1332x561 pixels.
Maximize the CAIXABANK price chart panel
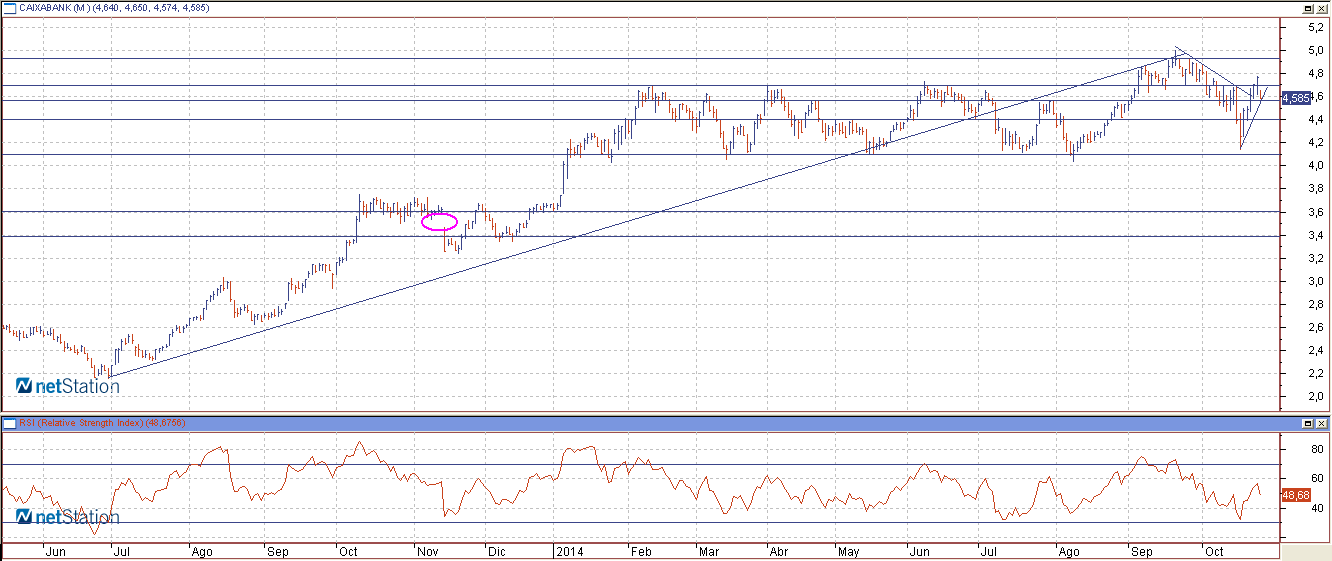point(1307,8)
